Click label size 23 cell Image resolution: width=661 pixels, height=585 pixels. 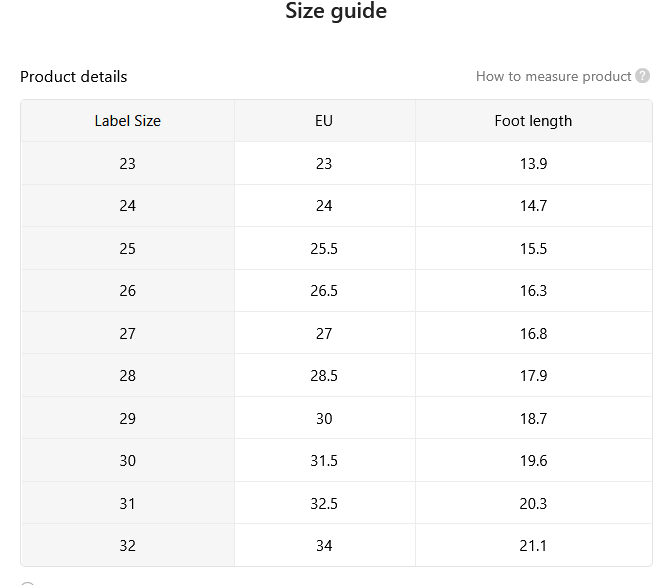pyautogui.click(x=128, y=164)
